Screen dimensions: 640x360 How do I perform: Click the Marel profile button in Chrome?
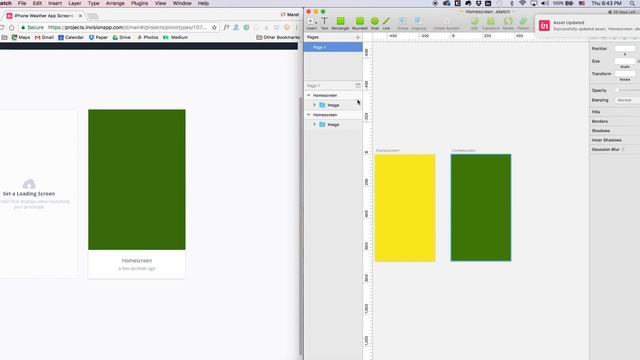290,15
